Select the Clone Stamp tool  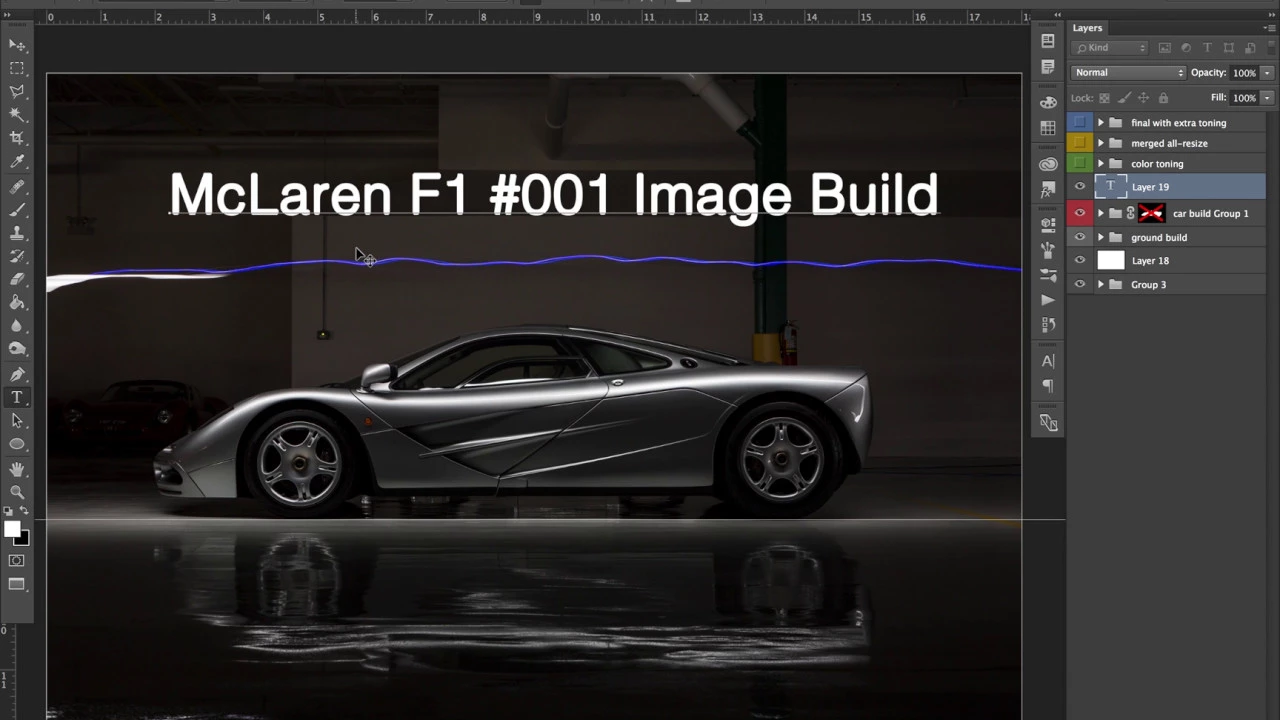tap(17, 233)
